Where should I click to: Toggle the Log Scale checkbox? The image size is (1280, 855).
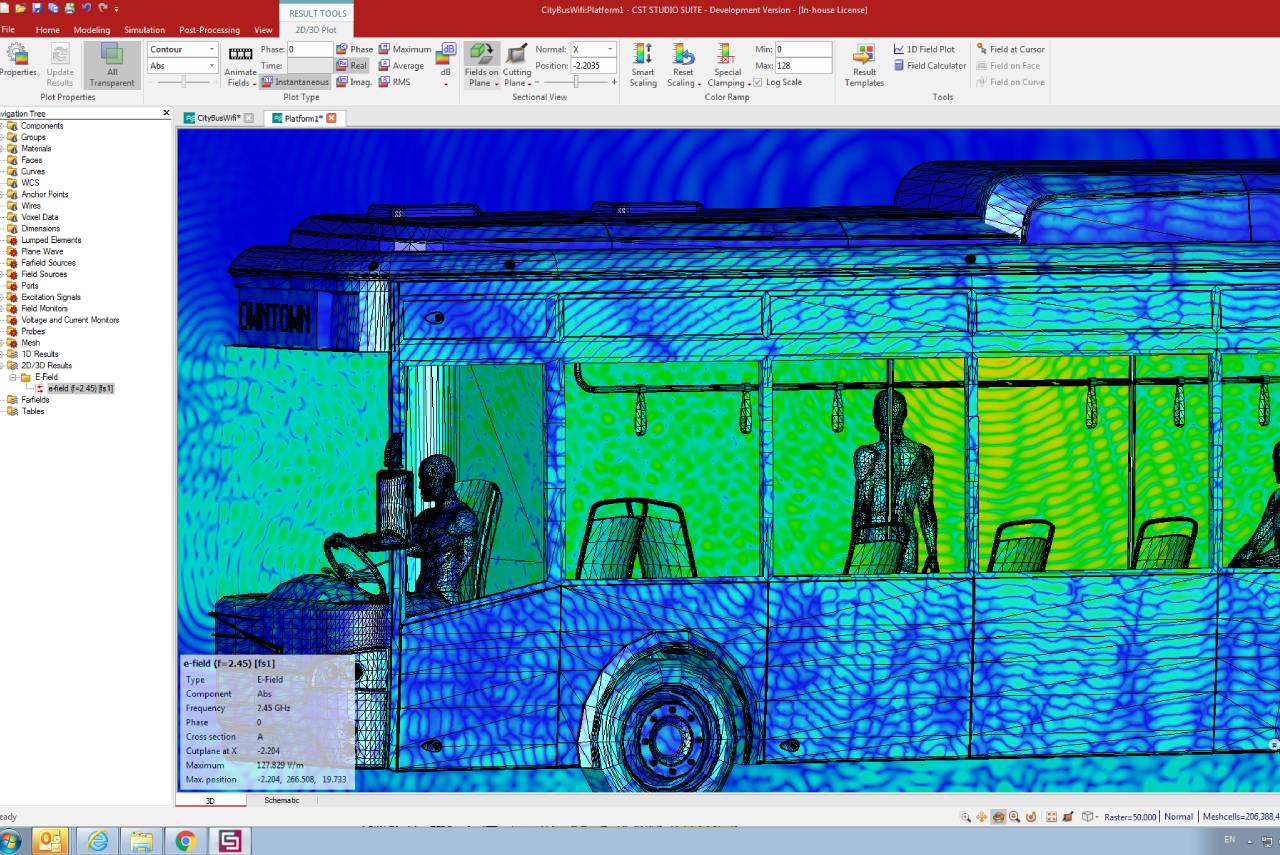pyautogui.click(x=757, y=83)
